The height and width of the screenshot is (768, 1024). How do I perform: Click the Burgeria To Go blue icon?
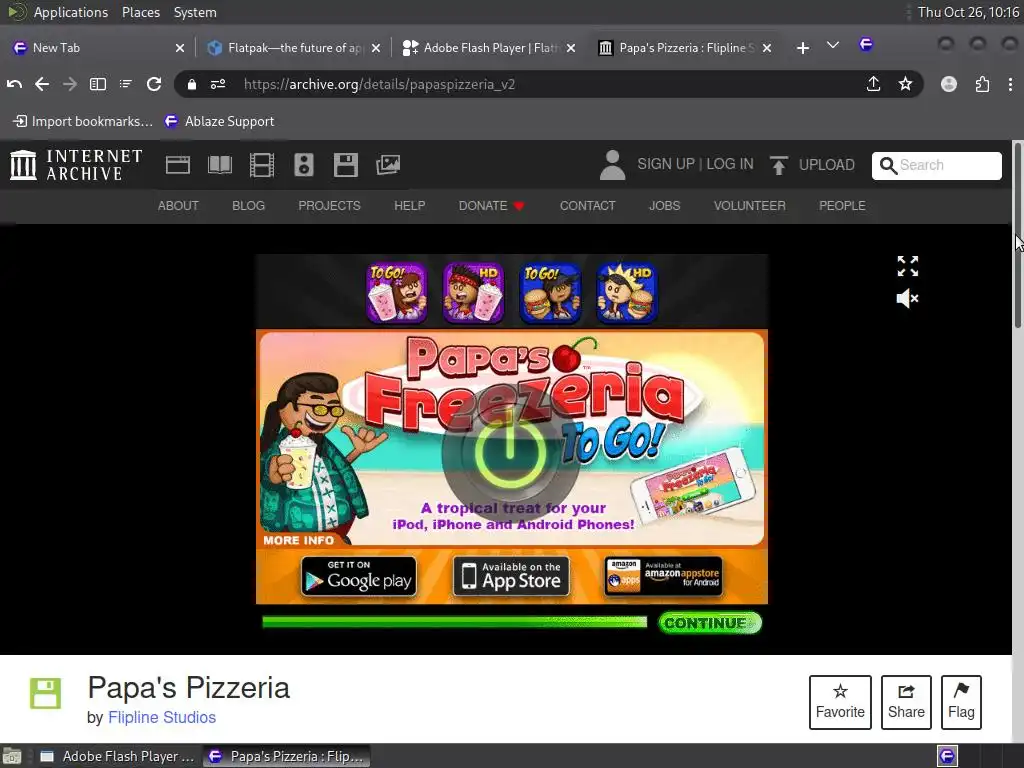coord(550,293)
